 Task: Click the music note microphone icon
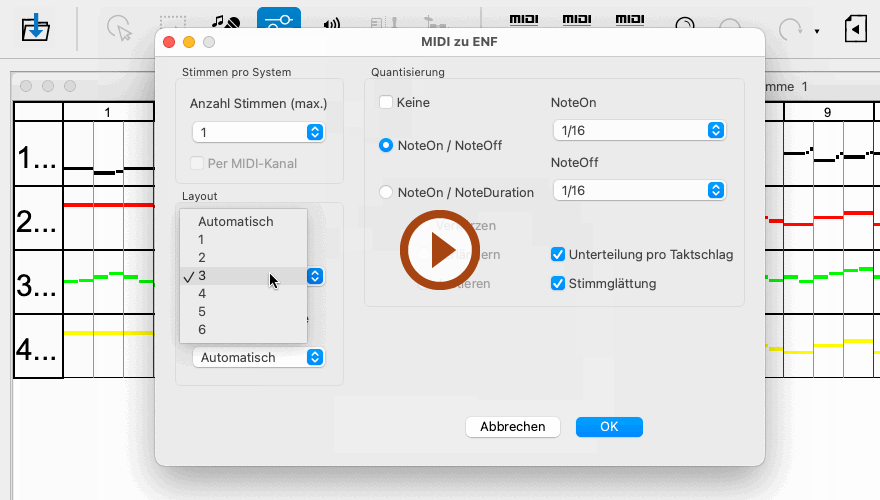point(226,24)
